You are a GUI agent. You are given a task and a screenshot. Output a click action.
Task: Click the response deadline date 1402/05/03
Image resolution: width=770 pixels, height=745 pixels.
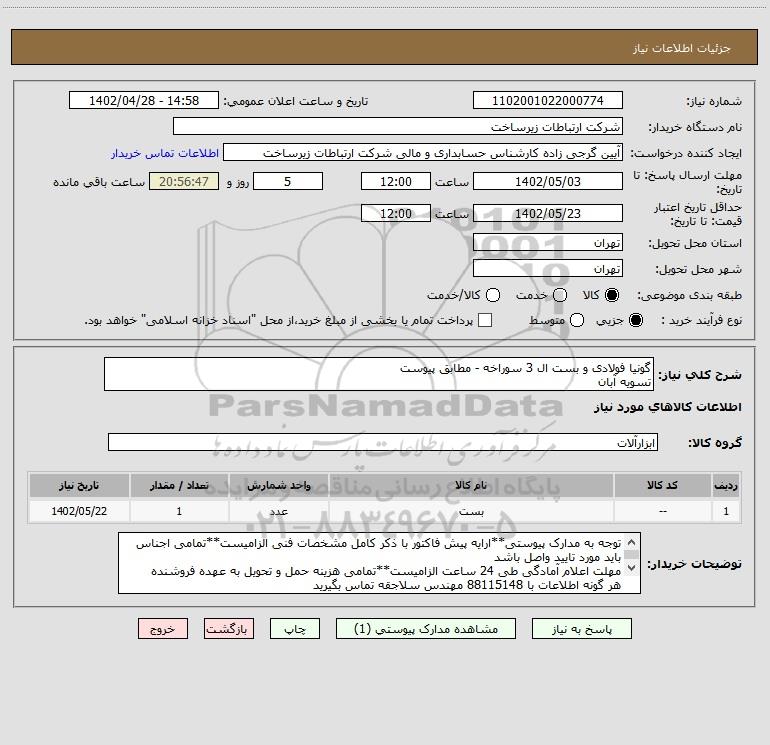pyautogui.click(x=548, y=181)
